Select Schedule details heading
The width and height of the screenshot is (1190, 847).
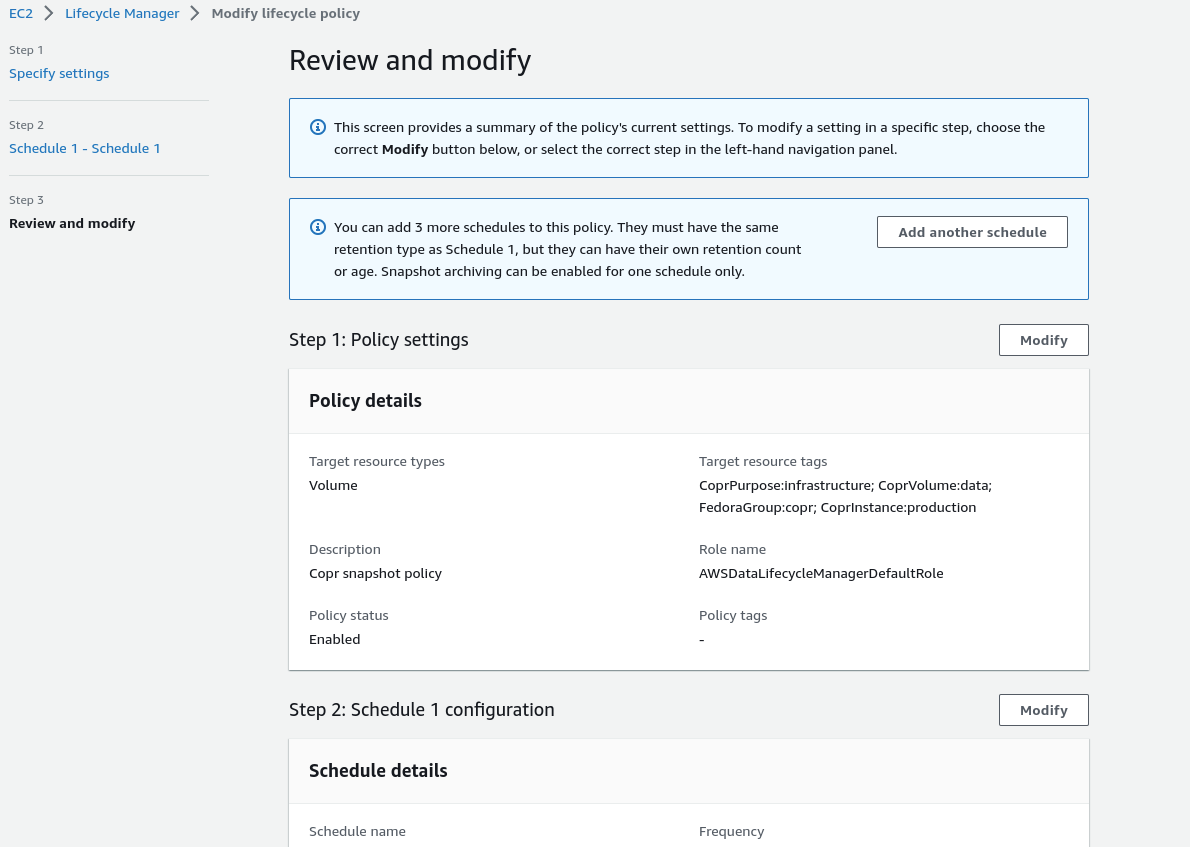[x=378, y=770]
